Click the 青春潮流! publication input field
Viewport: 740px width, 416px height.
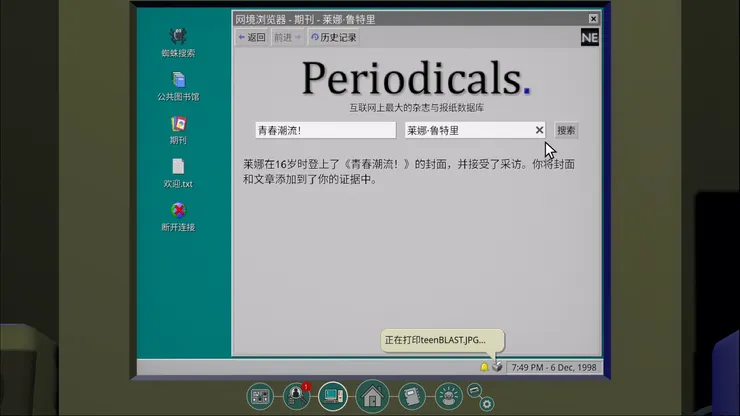coord(325,130)
